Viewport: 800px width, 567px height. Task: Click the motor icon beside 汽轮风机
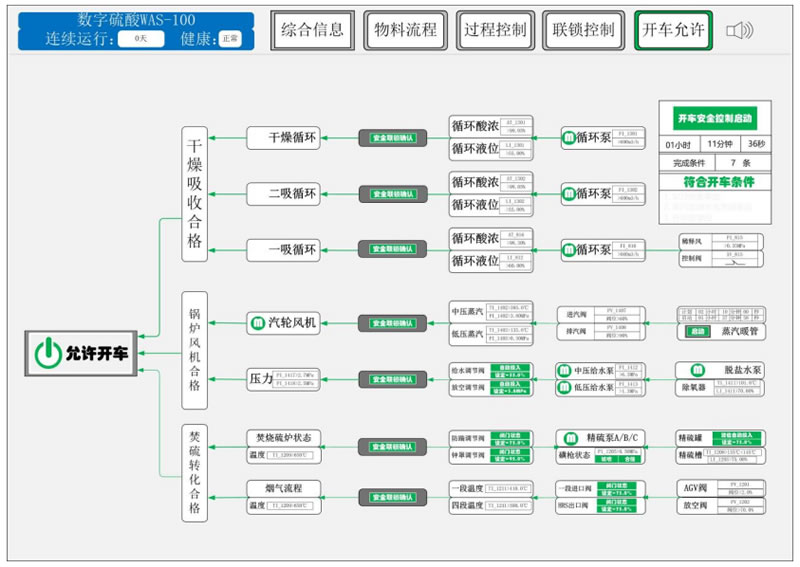click(256, 322)
